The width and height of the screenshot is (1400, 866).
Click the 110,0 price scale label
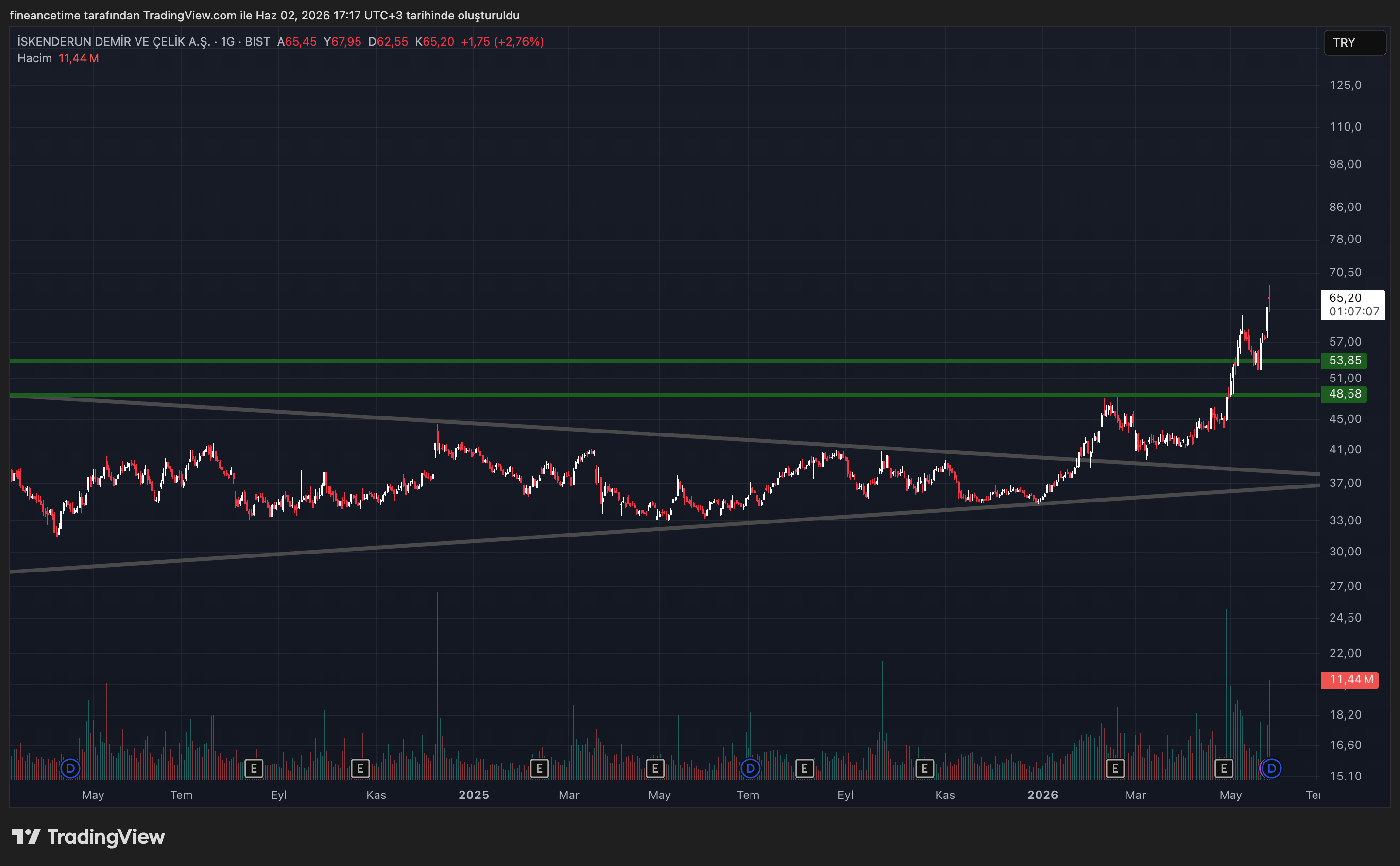[1345, 126]
